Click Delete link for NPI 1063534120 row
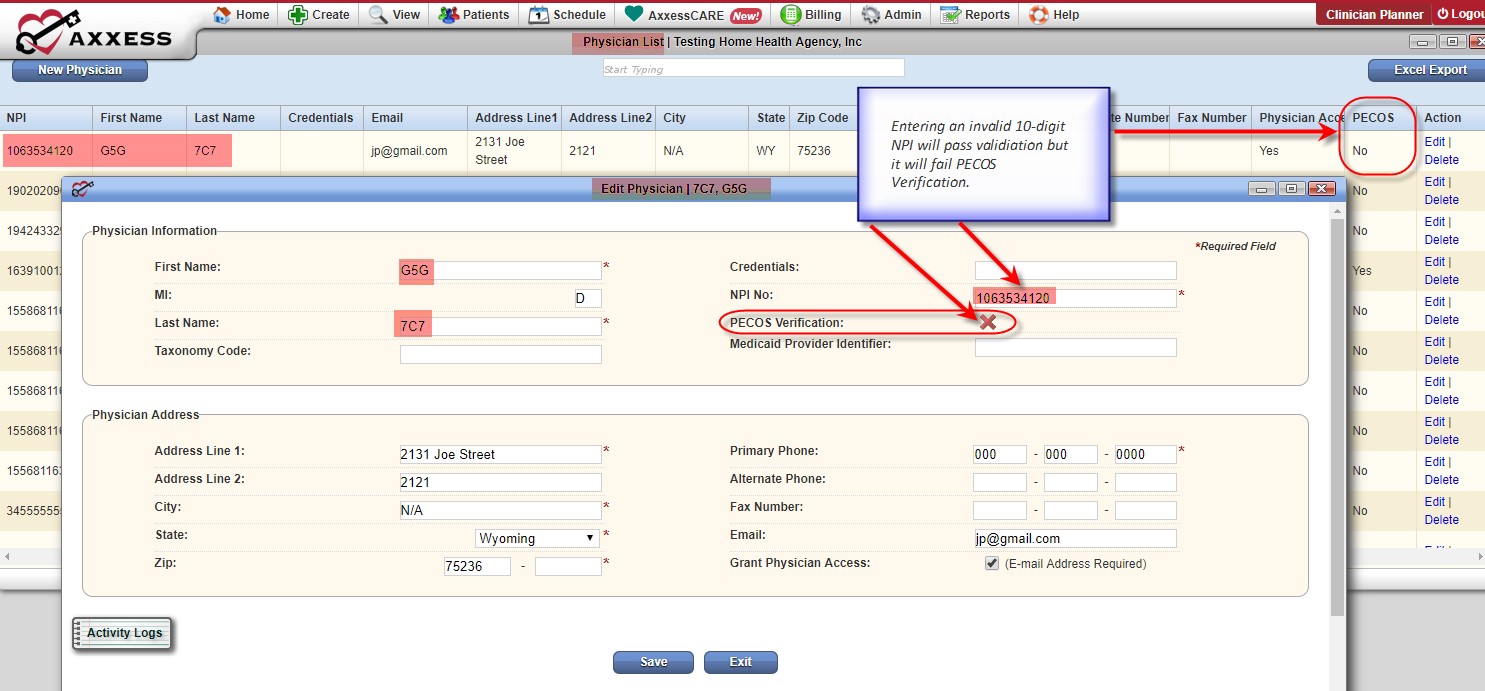 point(1441,160)
